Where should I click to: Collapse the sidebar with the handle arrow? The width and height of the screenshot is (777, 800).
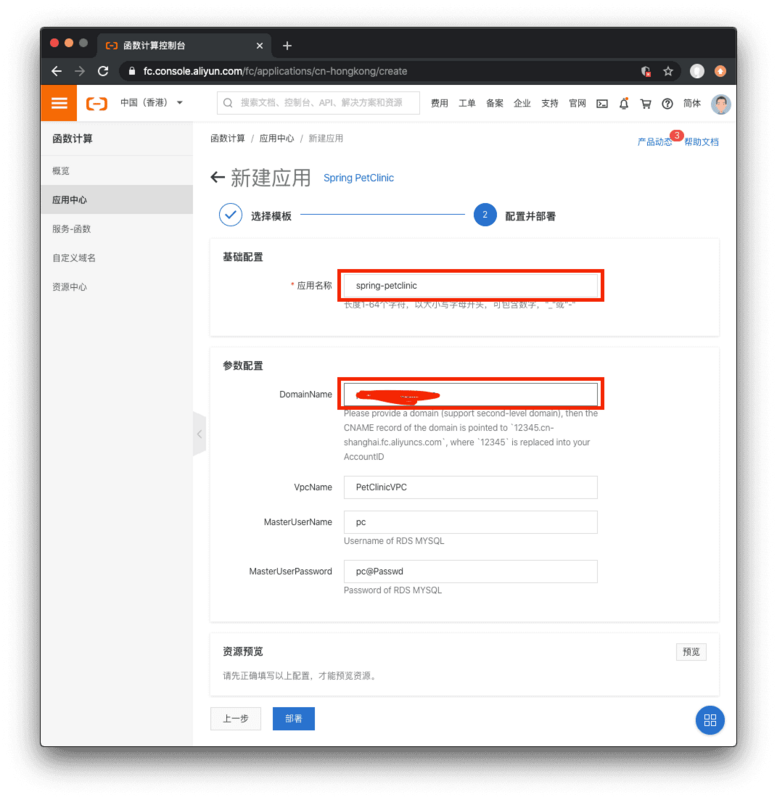[x=199, y=434]
